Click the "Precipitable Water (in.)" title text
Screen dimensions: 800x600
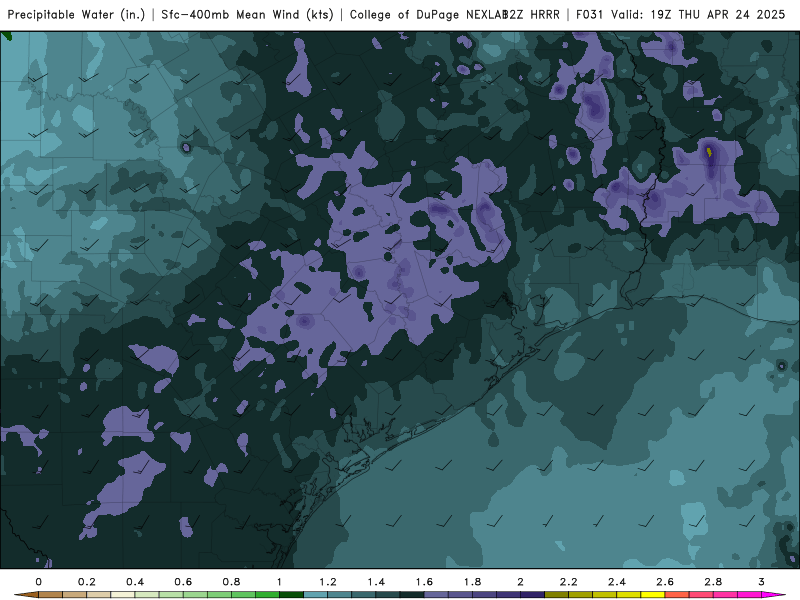point(76,15)
